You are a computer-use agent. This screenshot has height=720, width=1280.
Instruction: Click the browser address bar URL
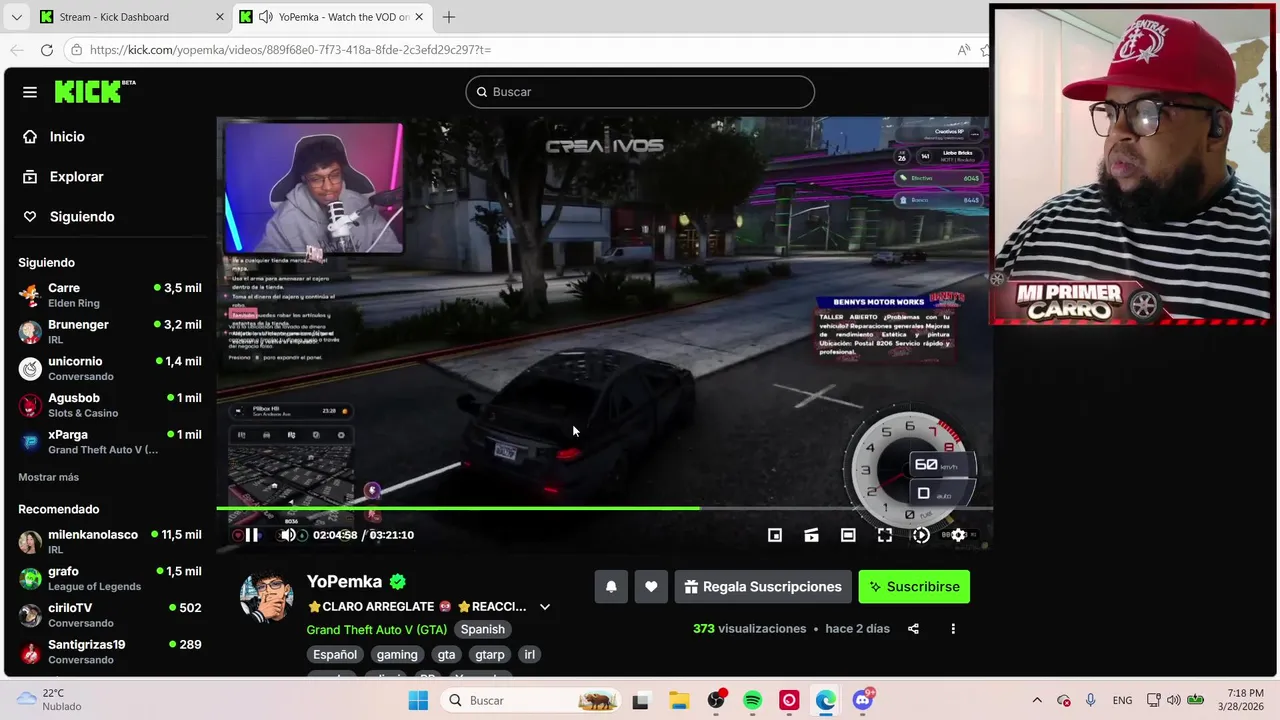tap(290, 49)
